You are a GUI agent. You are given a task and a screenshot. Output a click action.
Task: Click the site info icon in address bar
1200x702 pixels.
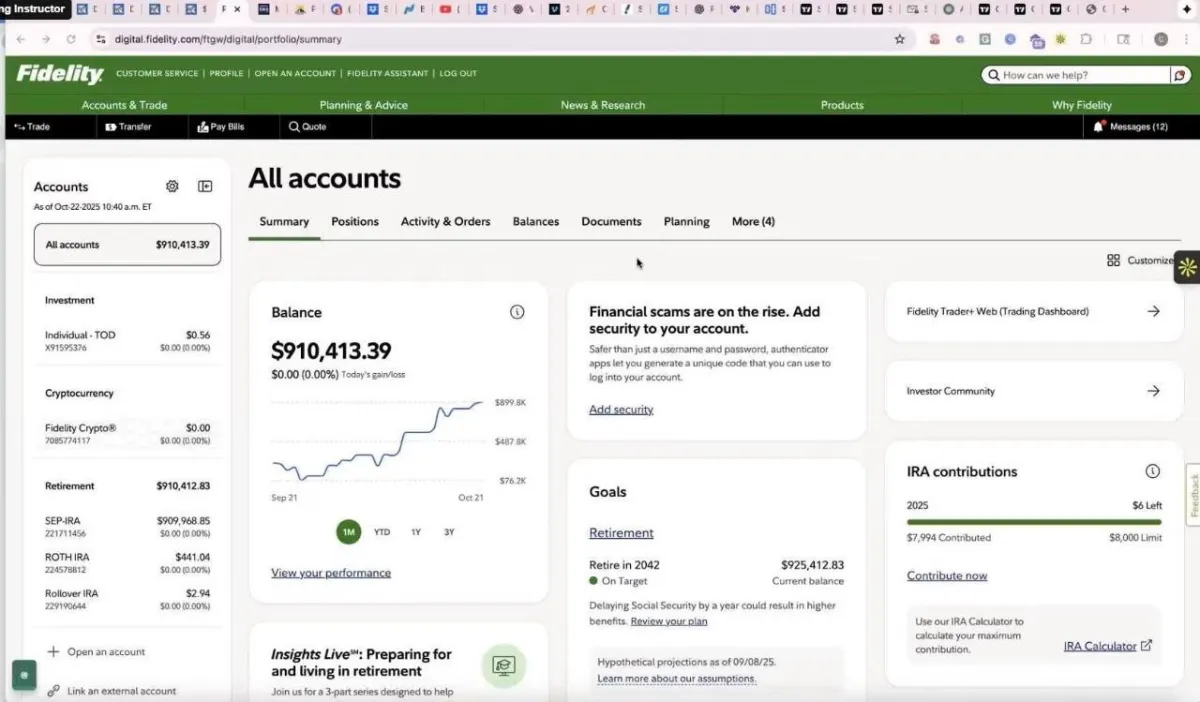point(99,39)
